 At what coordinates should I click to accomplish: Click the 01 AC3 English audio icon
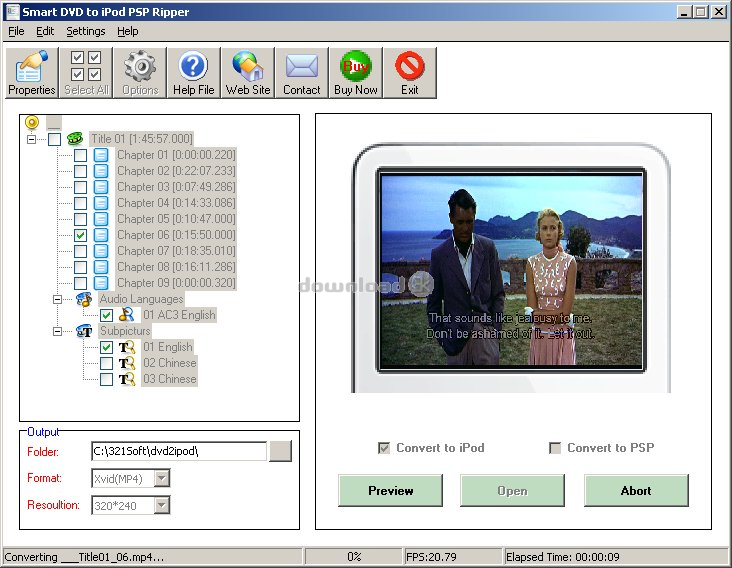(127, 315)
